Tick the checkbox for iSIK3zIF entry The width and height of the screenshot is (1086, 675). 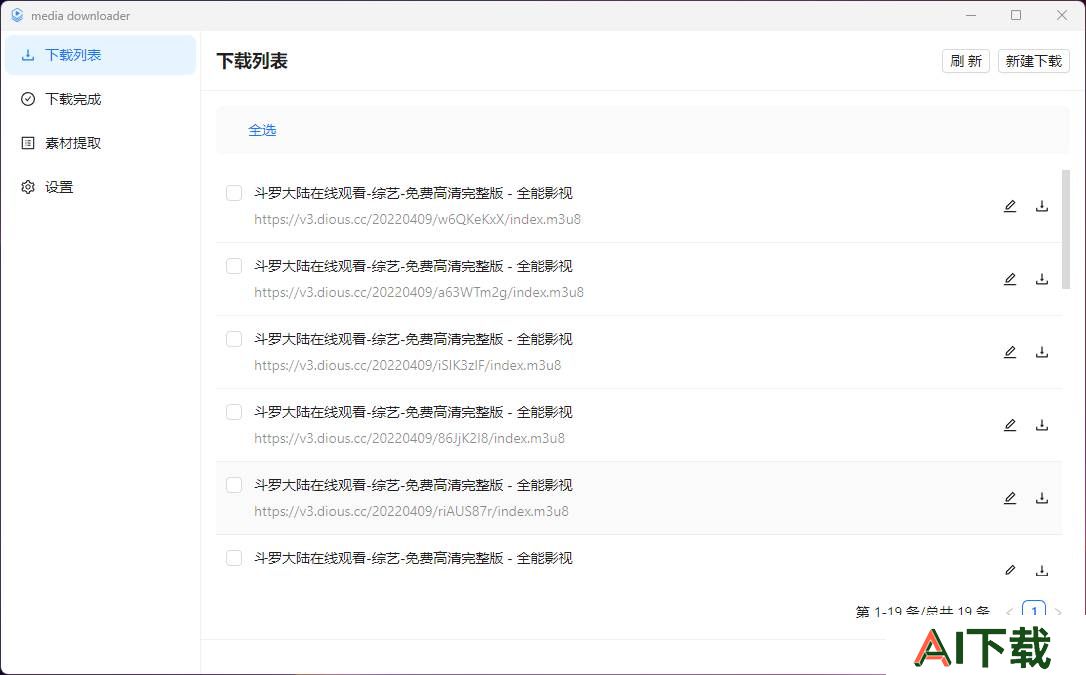pyautogui.click(x=234, y=339)
